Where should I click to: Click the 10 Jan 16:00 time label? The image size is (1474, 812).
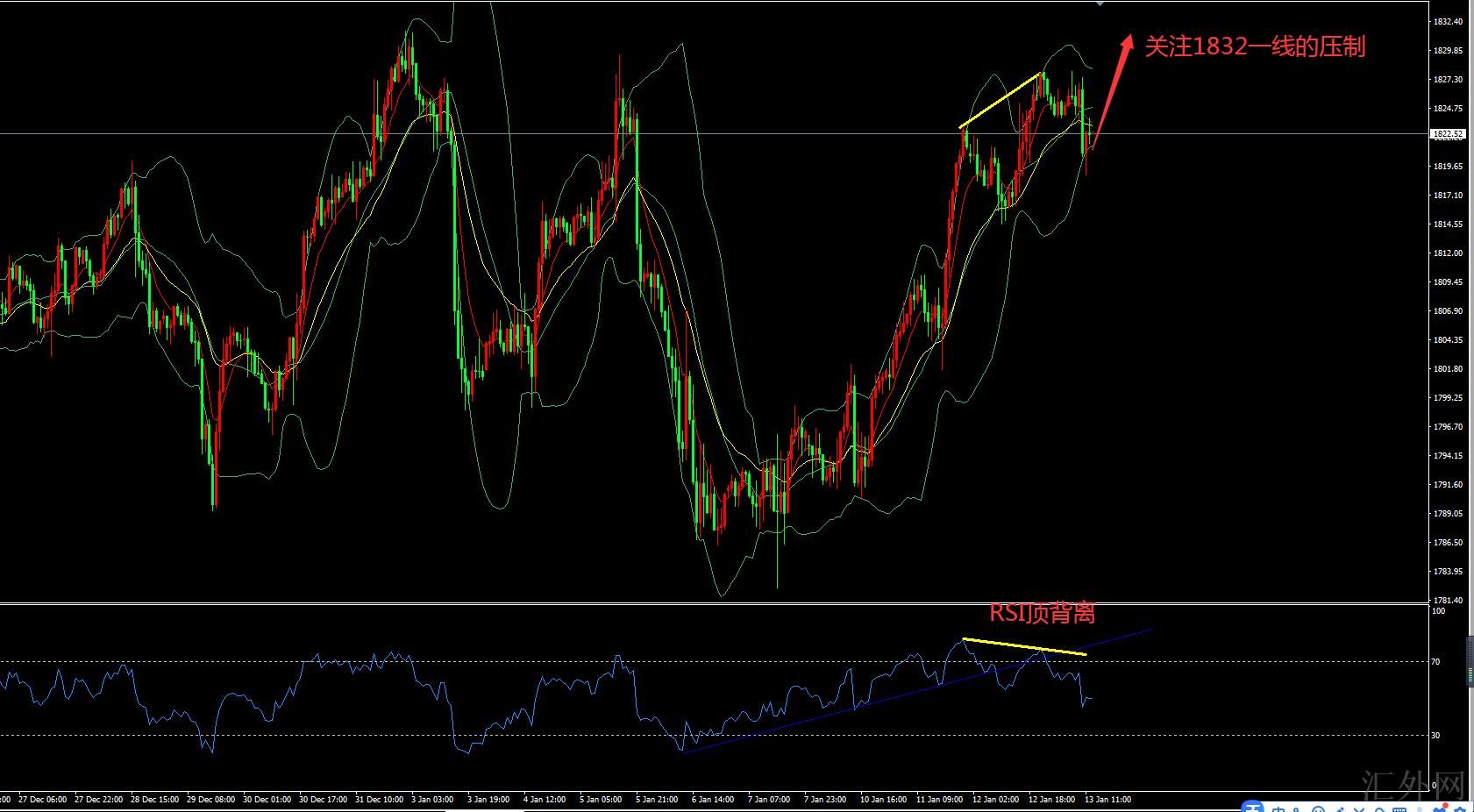point(883,800)
